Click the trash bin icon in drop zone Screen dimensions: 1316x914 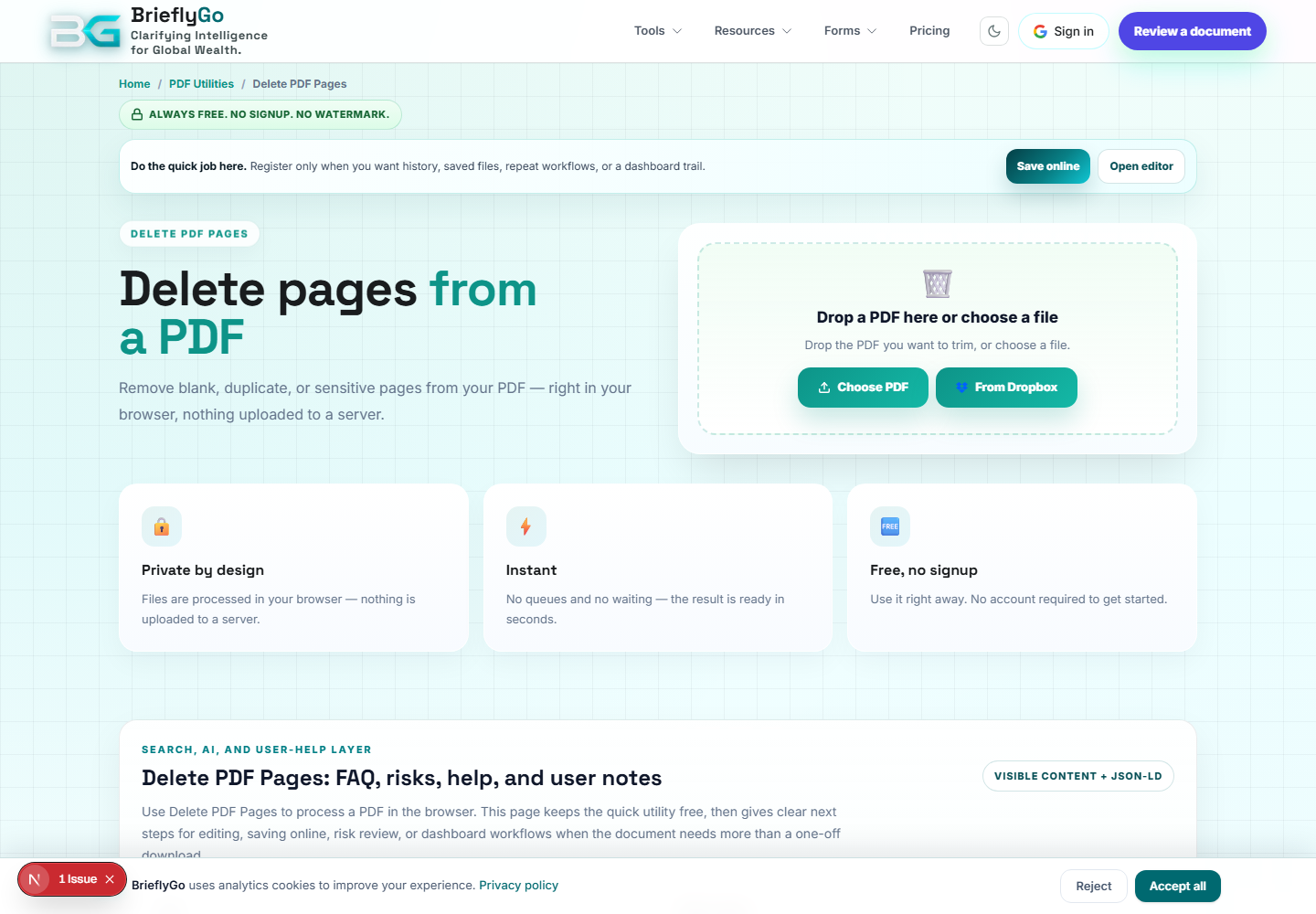[x=938, y=283]
